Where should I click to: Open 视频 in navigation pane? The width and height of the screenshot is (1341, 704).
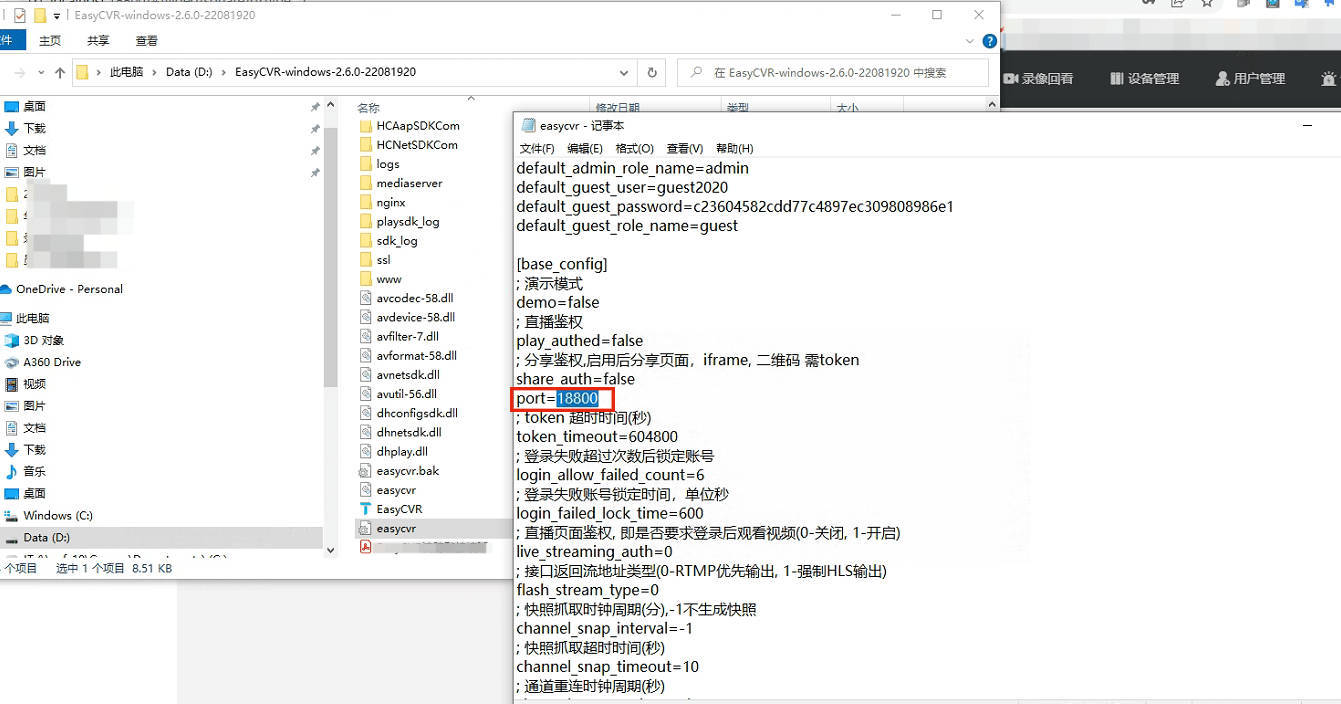pyautogui.click(x=34, y=384)
